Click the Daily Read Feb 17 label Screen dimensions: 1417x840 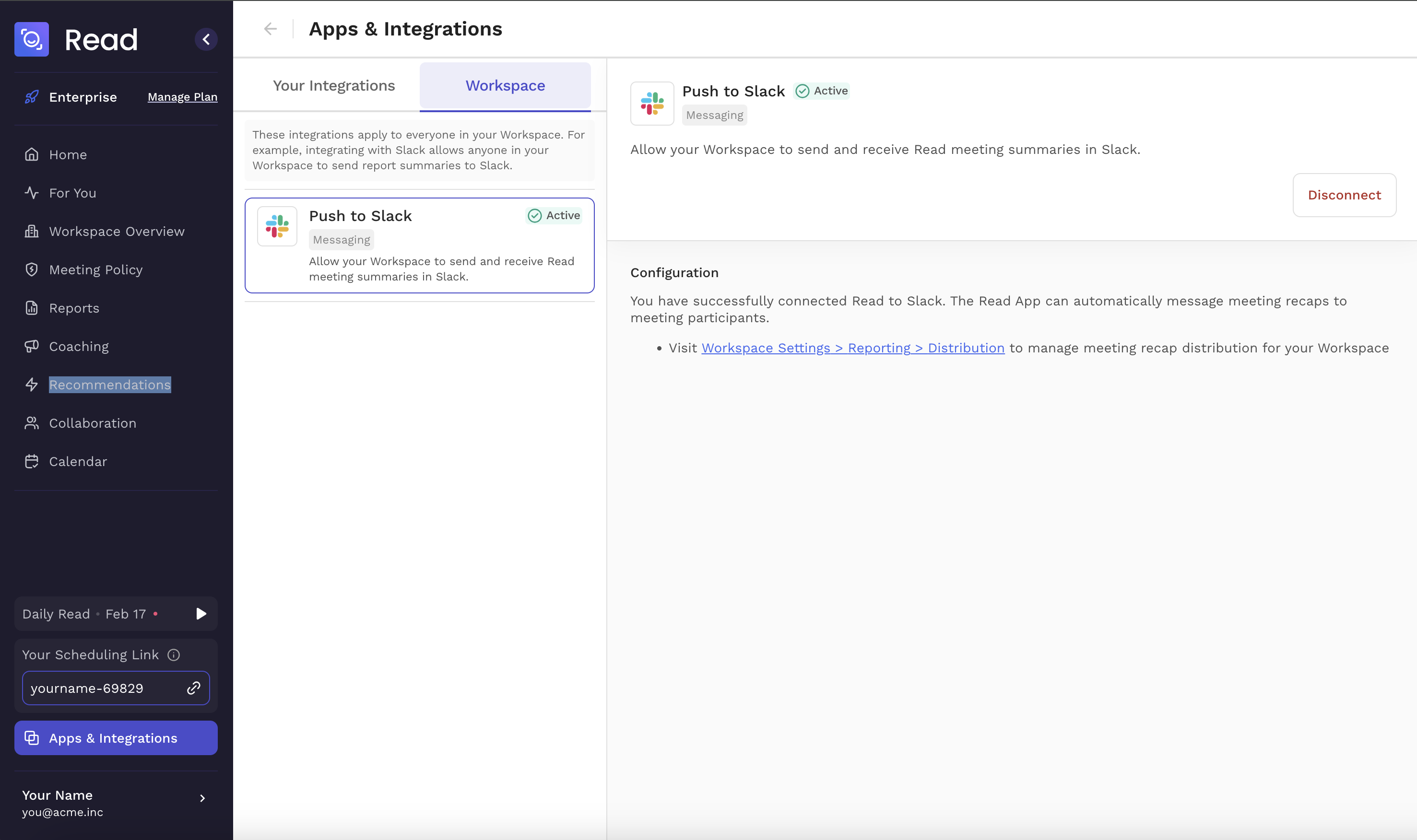pos(84,614)
